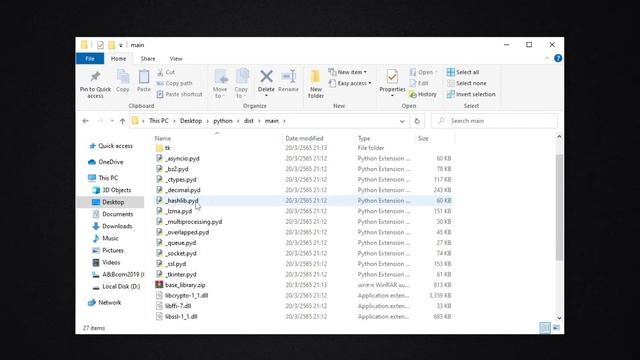The image size is (640, 360).
Task: Switch to Large icons view in status bar
Action: 556,328
